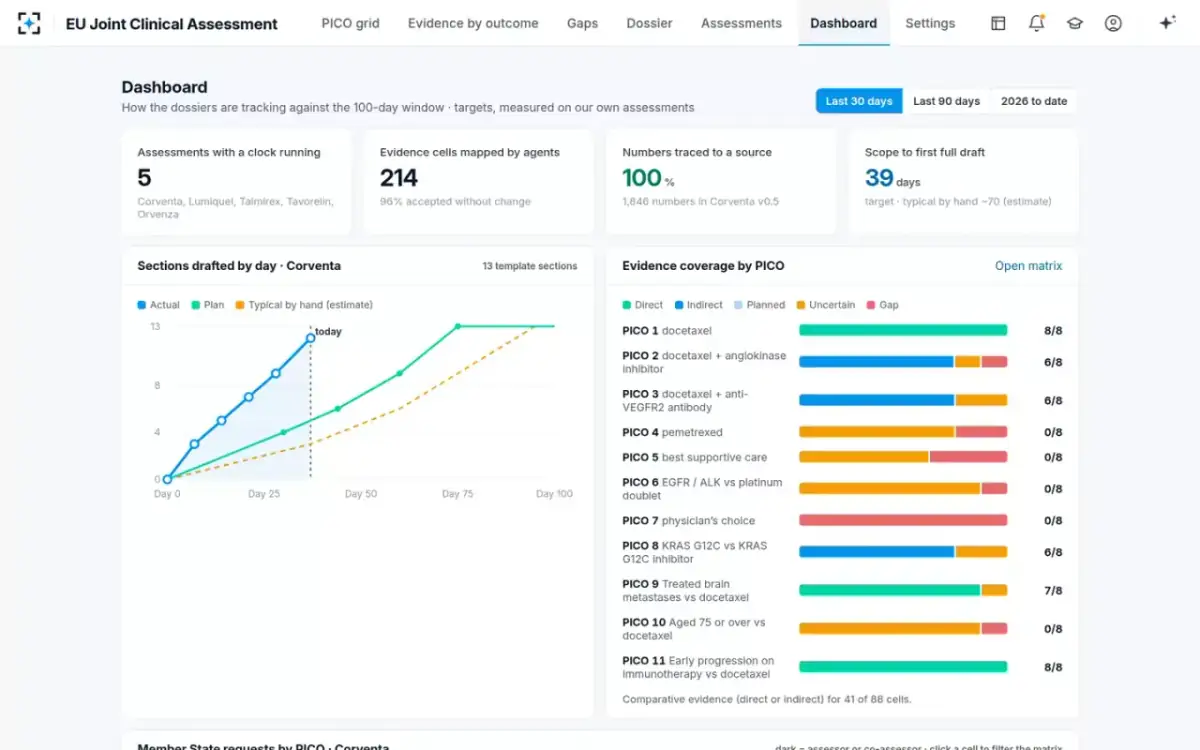This screenshot has height=750, width=1200.
Task: Click PICO 6 EGFR / ALK label
Action: pyautogui.click(x=702, y=489)
